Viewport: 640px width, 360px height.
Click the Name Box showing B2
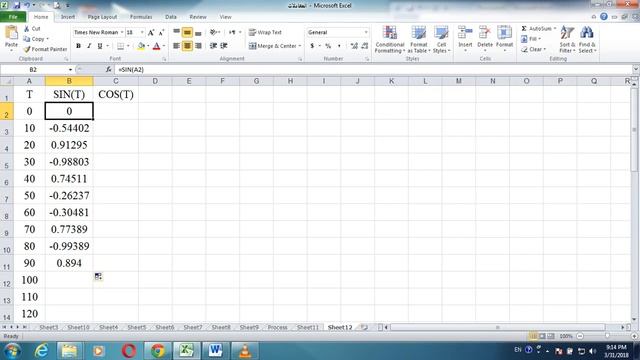[33, 69]
